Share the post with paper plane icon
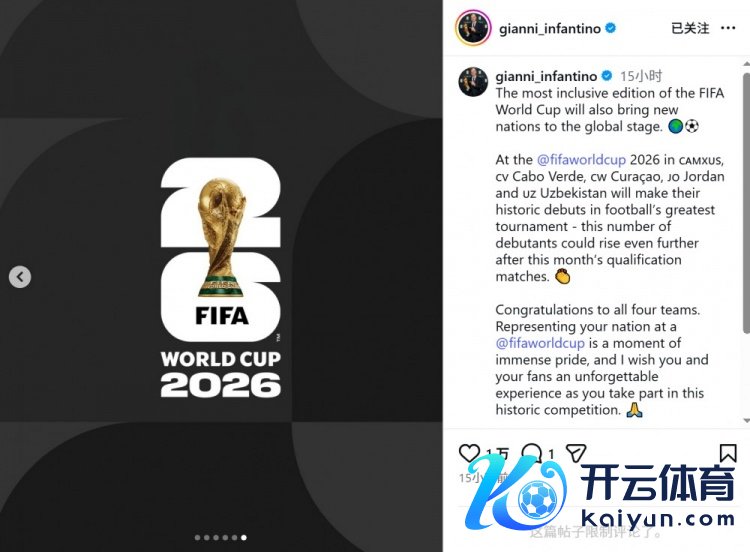750x552 pixels. click(576, 453)
